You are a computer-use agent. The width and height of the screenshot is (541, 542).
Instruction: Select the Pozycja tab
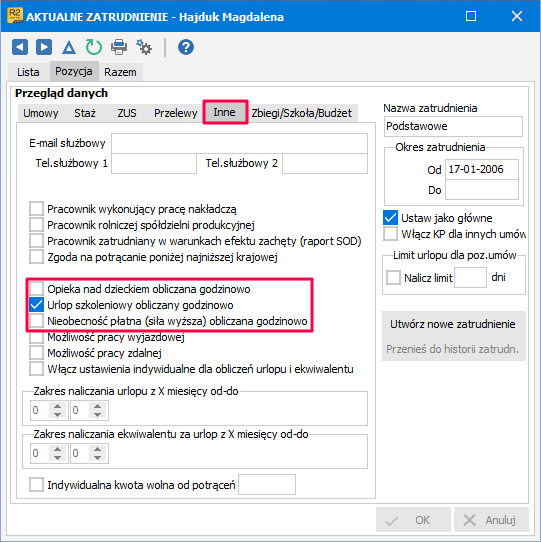point(74,71)
